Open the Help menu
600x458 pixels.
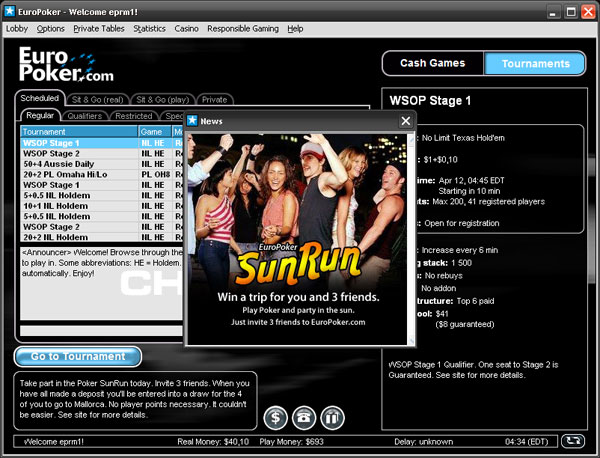[x=295, y=29]
